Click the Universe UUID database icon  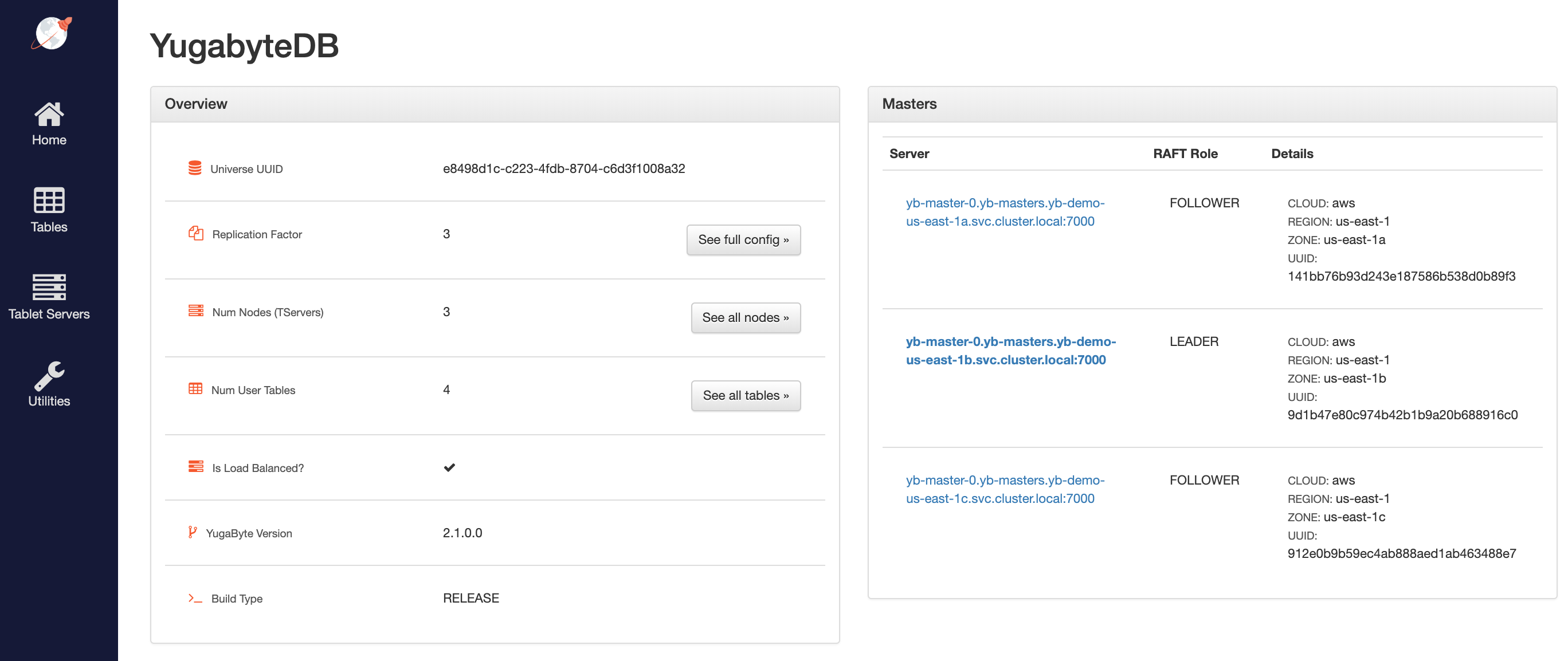click(x=195, y=168)
